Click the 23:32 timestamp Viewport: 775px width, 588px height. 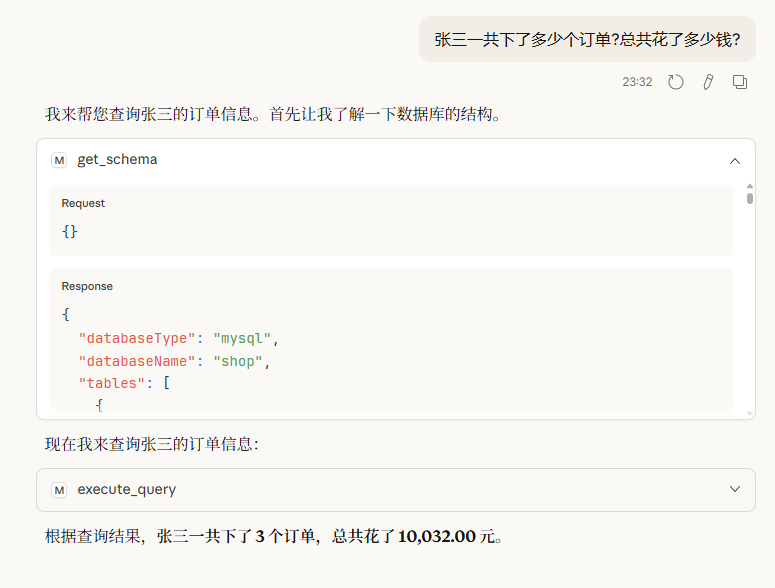(637, 82)
